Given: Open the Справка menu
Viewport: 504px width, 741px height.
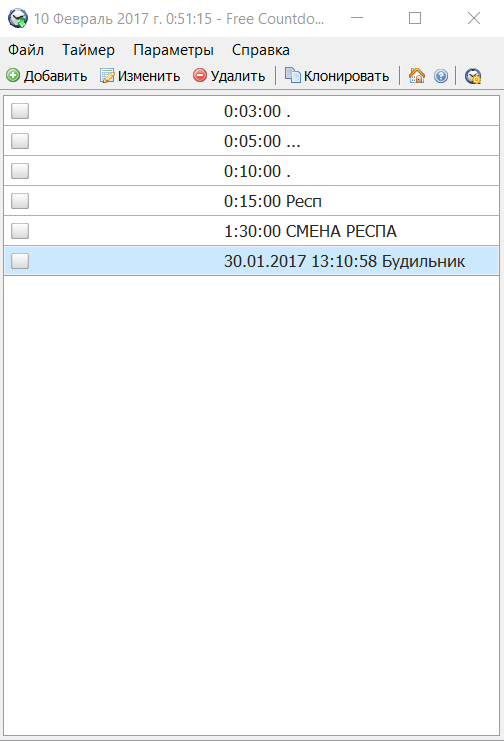Looking at the screenshot, I should point(261,50).
